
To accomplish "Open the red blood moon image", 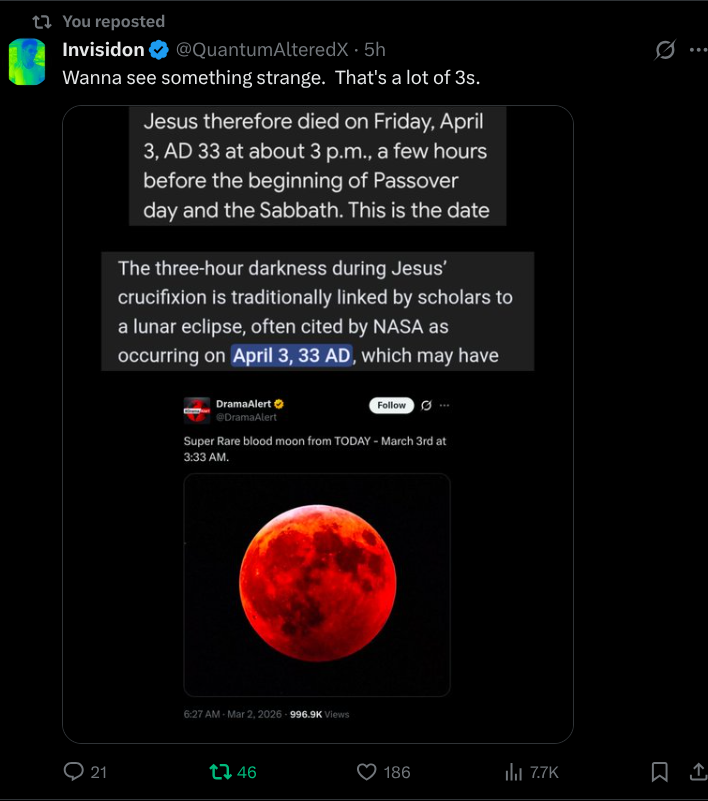I will pos(317,583).
